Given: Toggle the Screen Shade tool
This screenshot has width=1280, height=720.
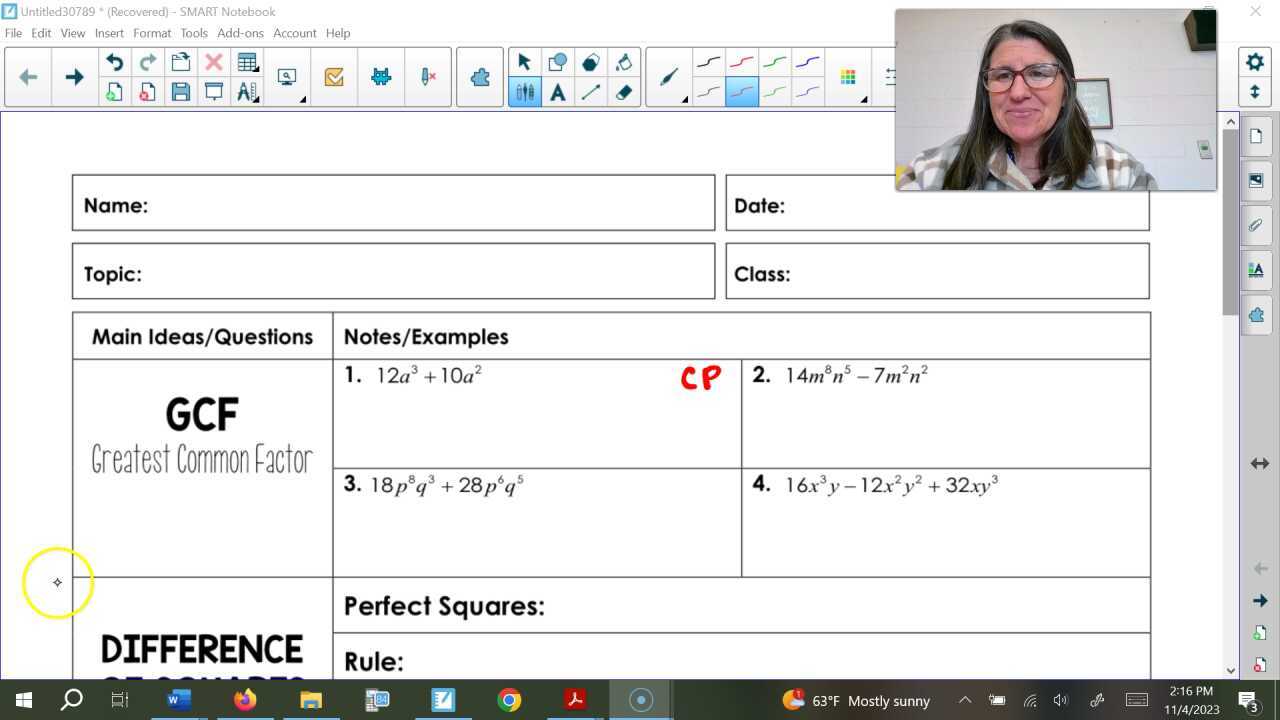Looking at the screenshot, I should [x=214, y=93].
